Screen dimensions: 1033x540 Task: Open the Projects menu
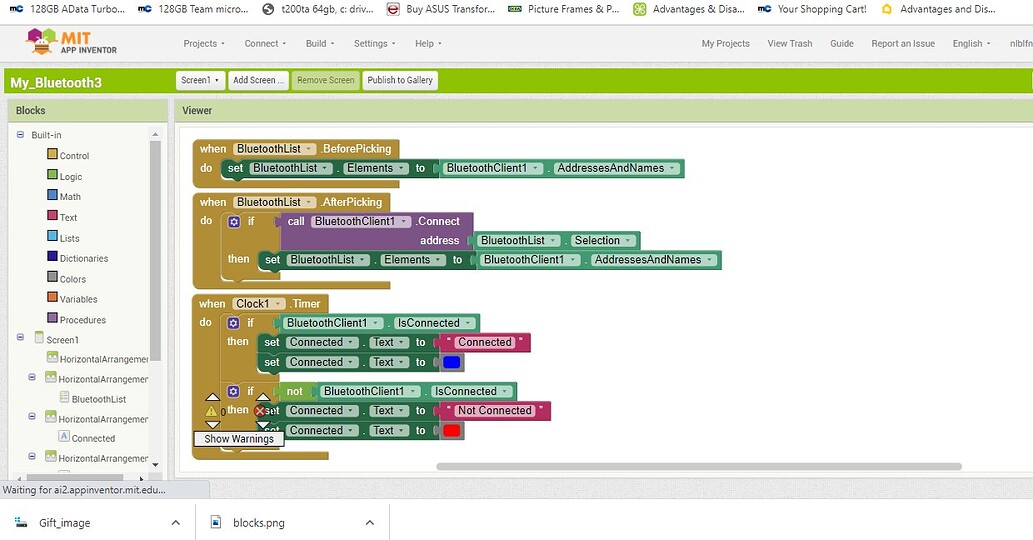[x=204, y=43]
